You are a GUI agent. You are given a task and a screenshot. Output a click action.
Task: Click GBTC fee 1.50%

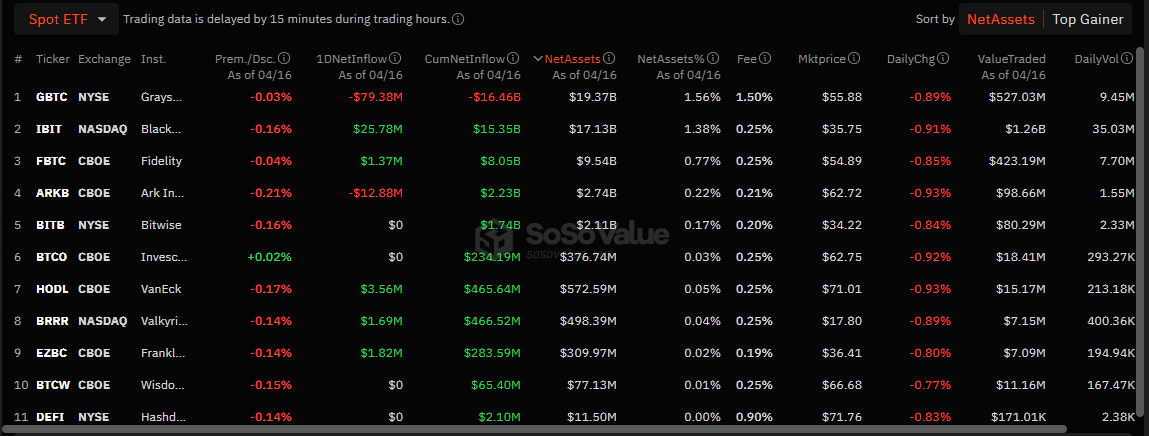click(x=754, y=97)
